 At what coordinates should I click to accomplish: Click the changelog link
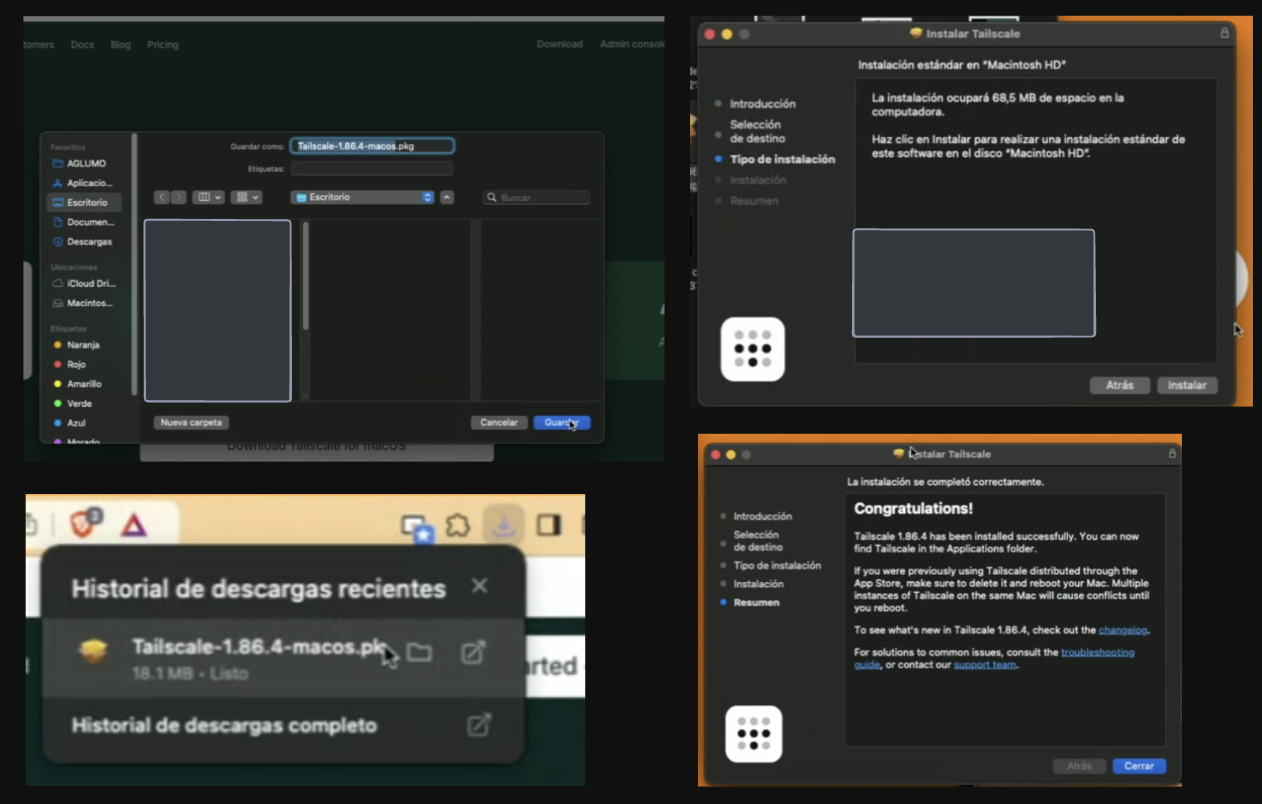(x=1123, y=630)
